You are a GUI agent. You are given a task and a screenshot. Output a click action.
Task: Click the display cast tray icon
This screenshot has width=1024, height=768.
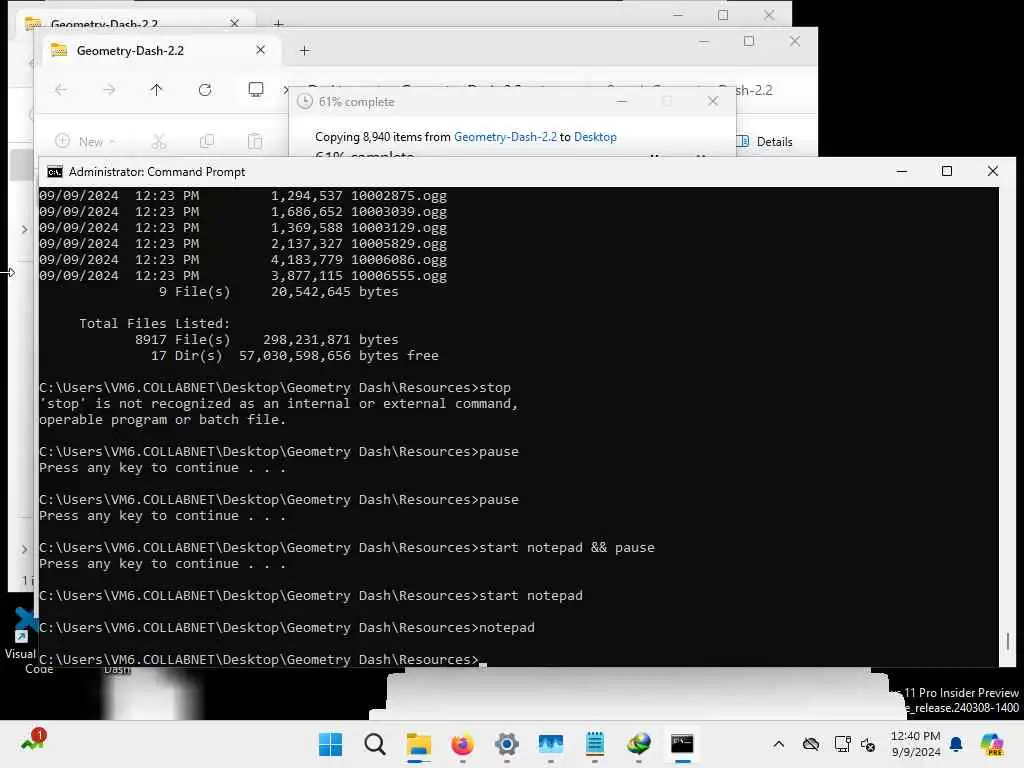click(x=842, y=744)
